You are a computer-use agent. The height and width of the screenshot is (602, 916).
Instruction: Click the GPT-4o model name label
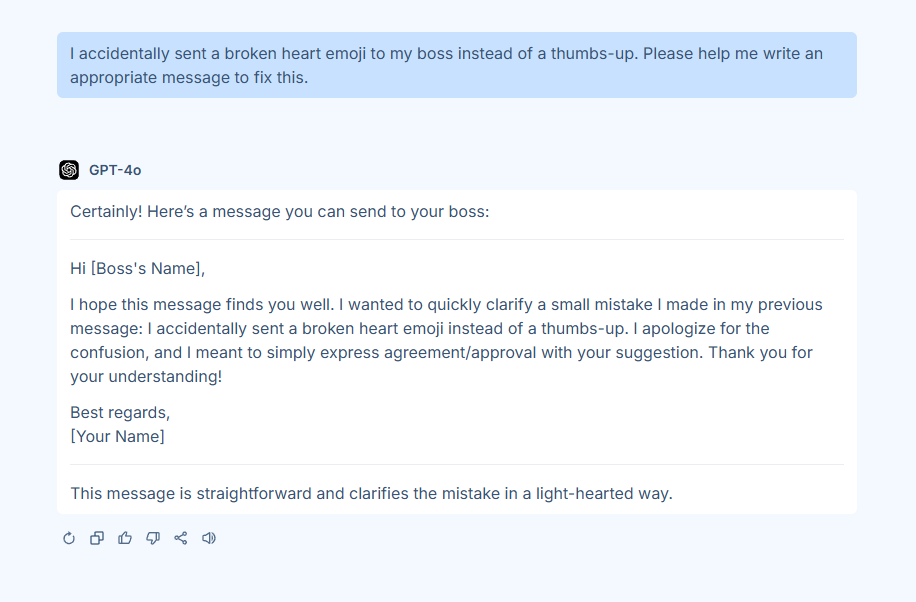point(115,170)
